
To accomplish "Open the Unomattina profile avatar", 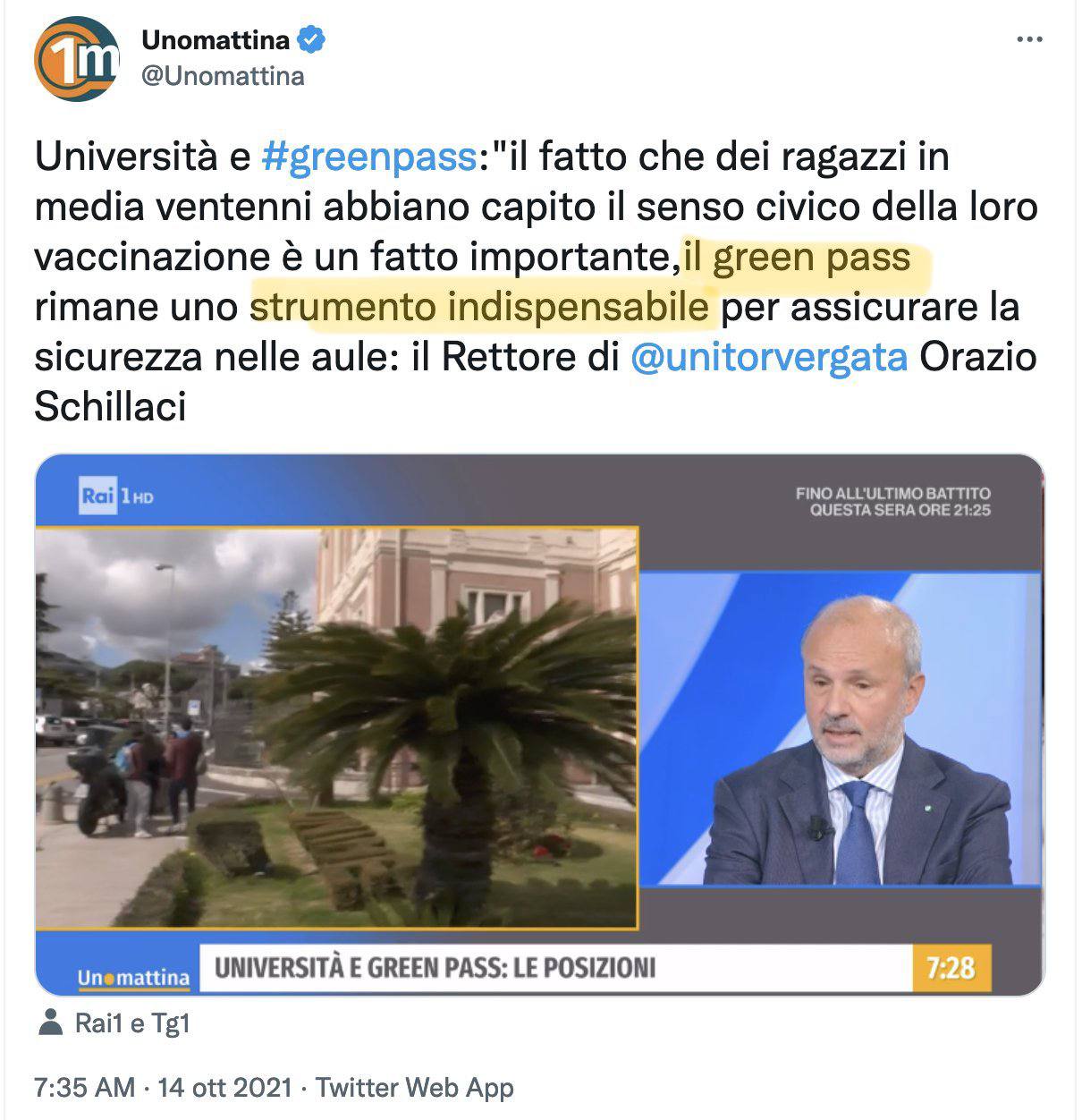I will point(76,59).
